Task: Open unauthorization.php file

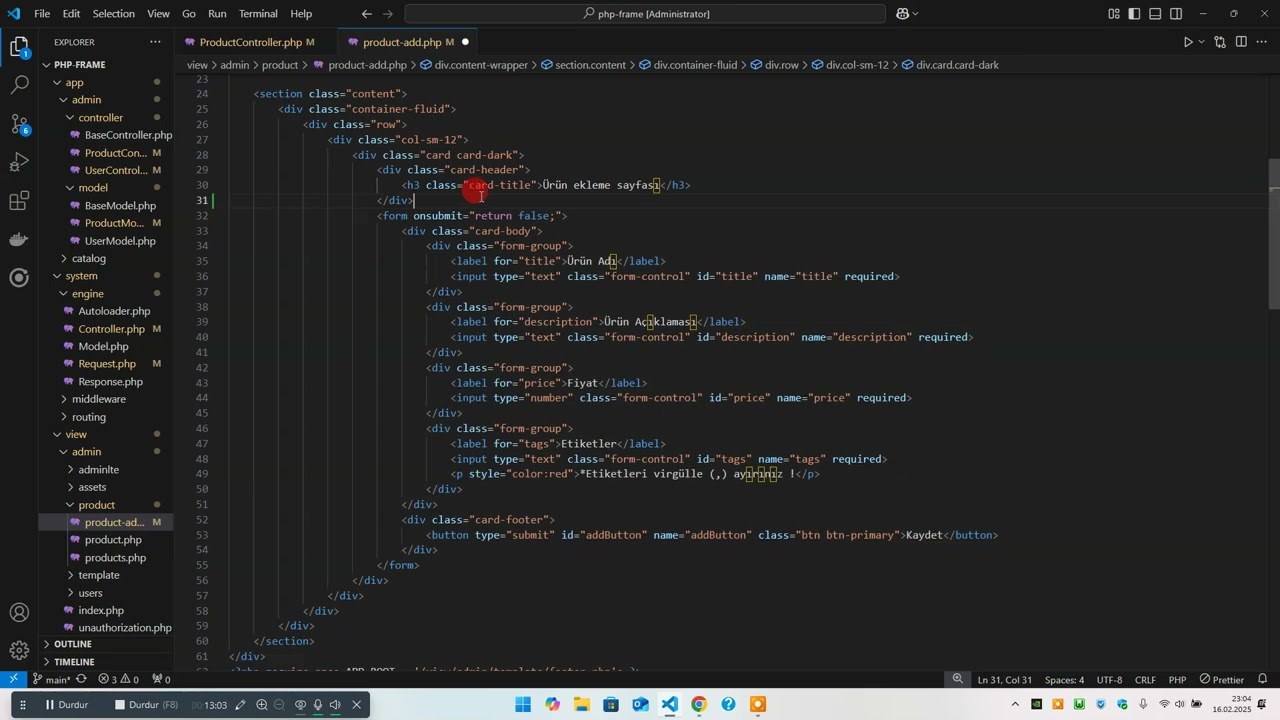Action: coord(125,628)
